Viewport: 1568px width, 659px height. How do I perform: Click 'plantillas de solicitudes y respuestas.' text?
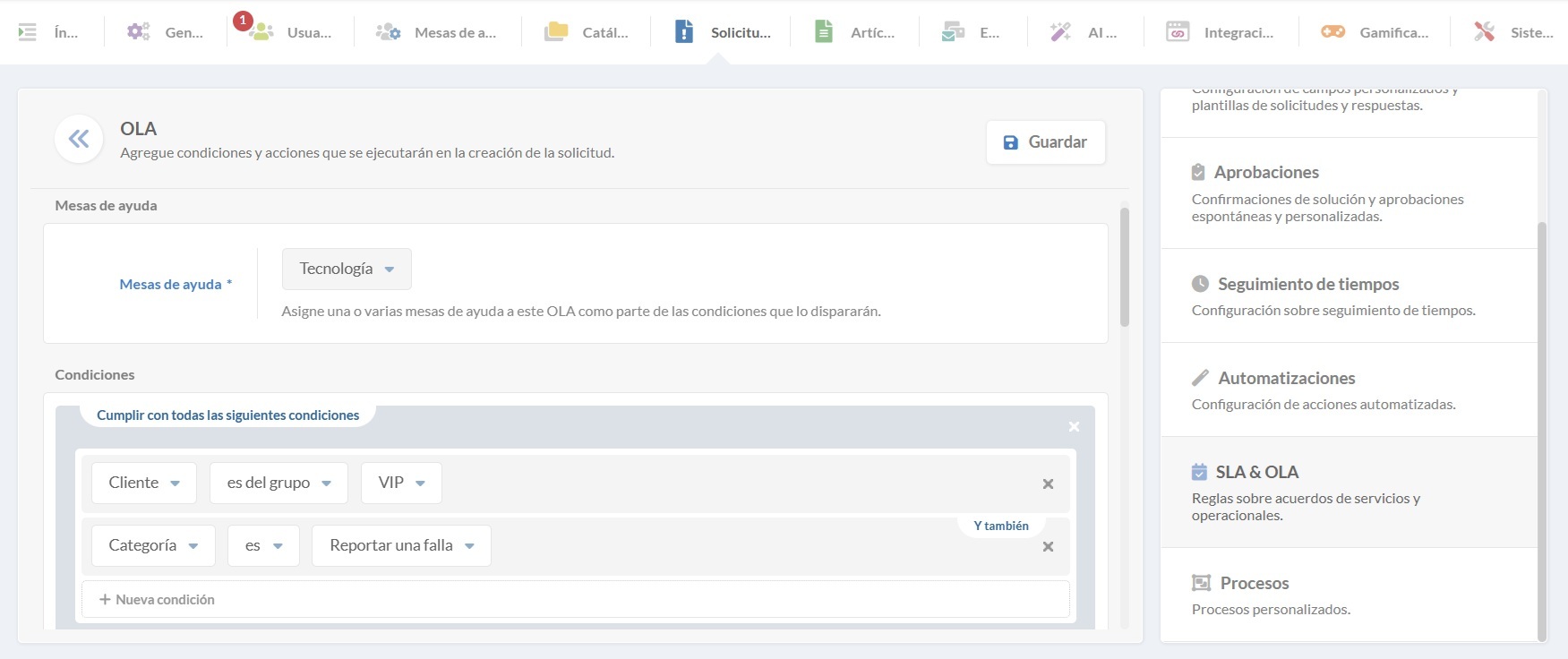tap(1307, 106)
